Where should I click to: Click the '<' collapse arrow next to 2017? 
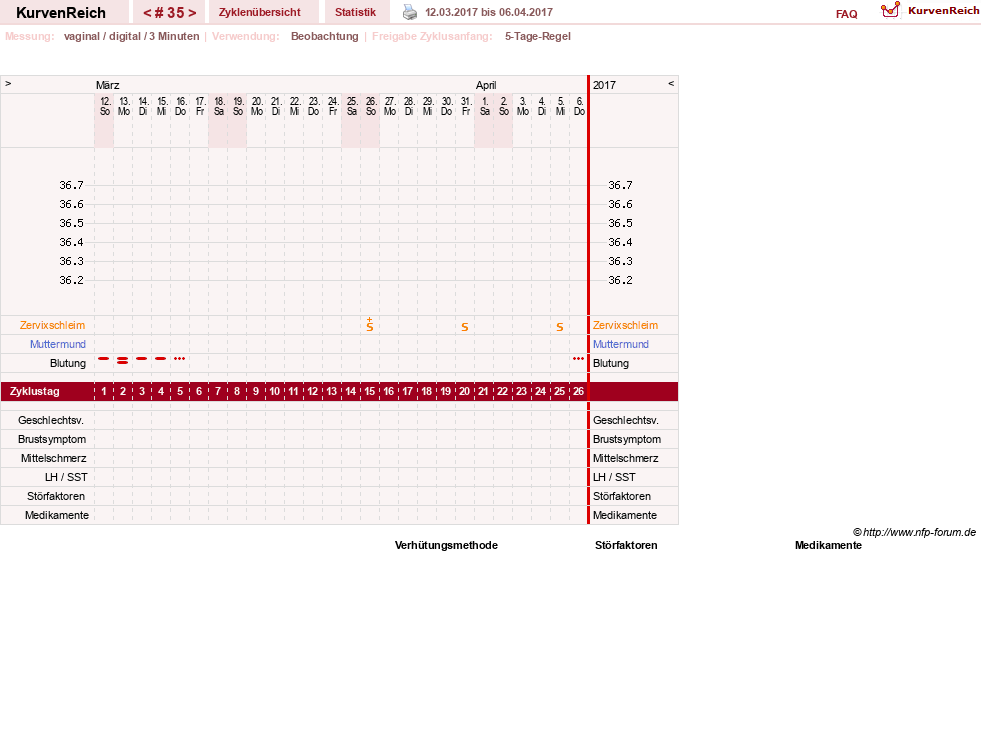[x=671, y=83]
